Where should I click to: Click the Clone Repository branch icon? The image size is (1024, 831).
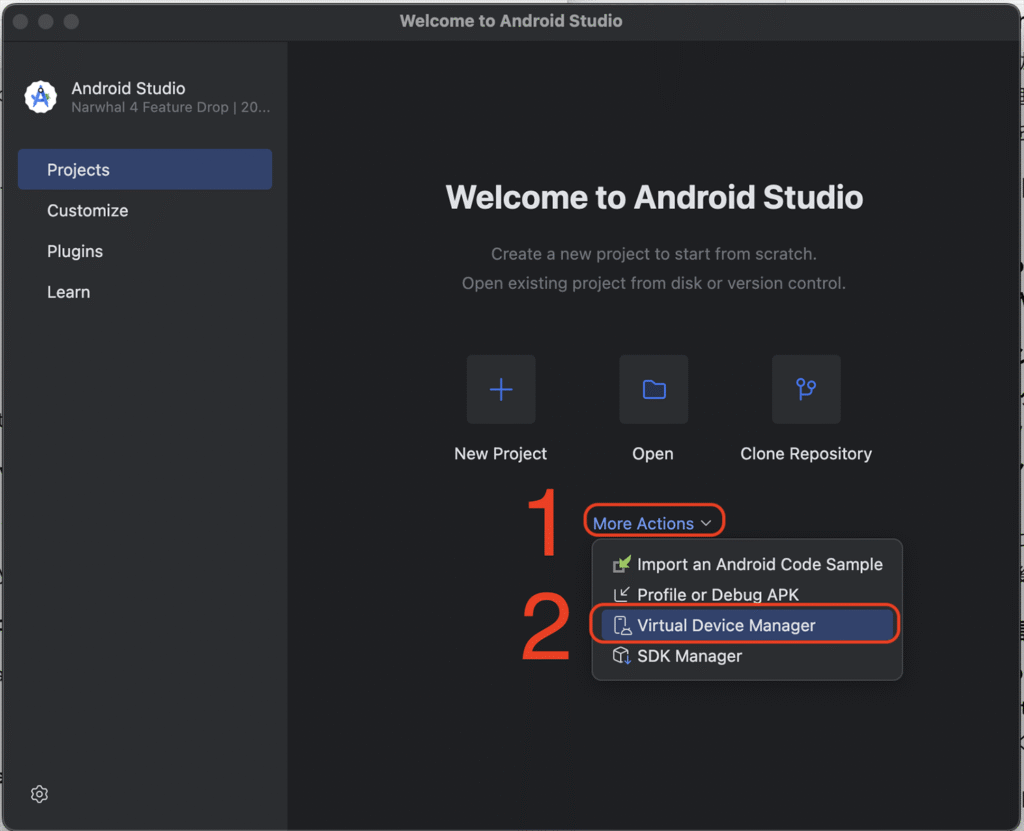(x=806, y=389)
